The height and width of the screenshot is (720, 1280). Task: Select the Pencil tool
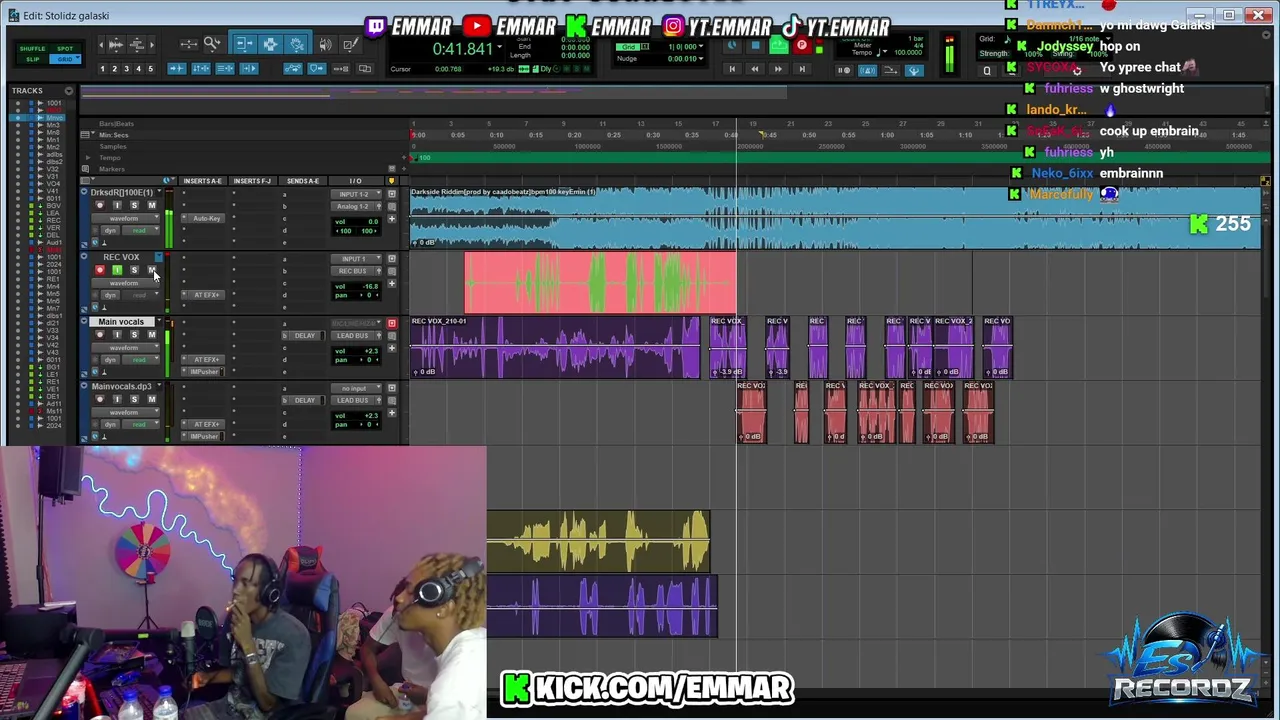coord(350,44)
